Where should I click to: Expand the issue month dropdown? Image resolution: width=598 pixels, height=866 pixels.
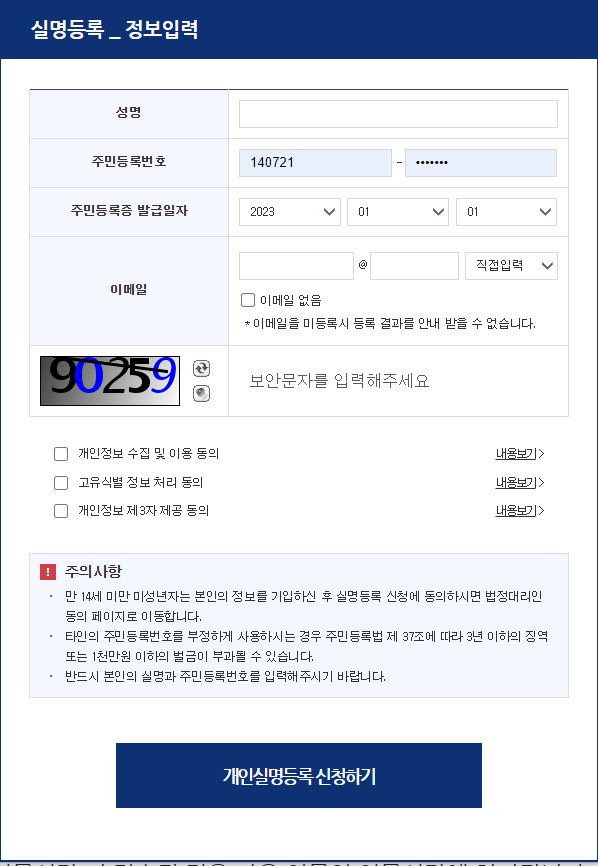pos(398,212)
